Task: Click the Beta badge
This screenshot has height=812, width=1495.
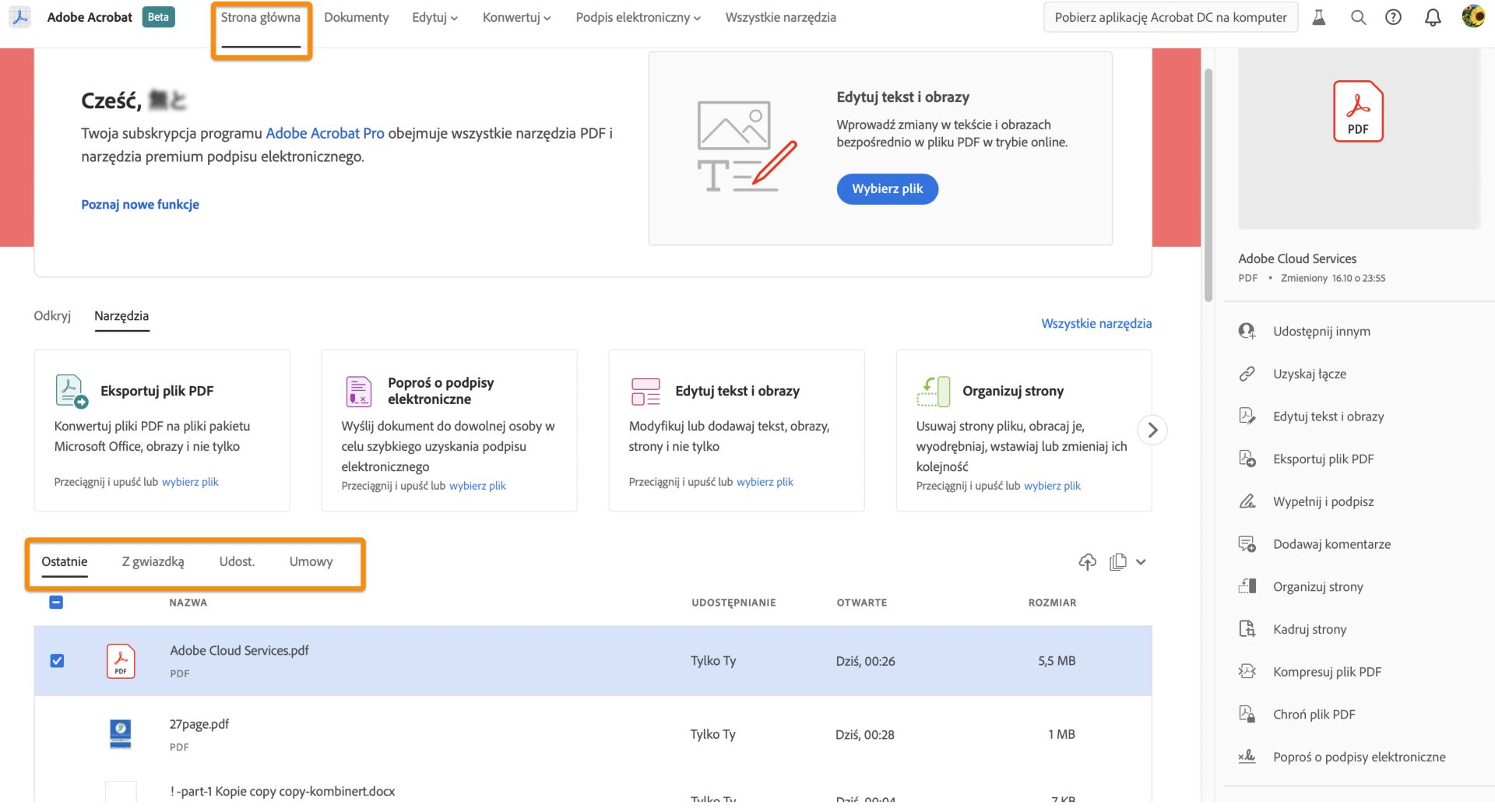Action: [x=158, y=17]
